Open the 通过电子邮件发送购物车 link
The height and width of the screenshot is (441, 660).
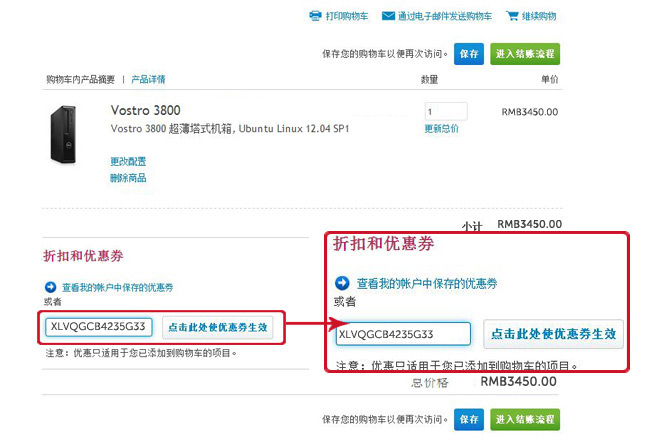pyautogui.click(x=445, y=16)
